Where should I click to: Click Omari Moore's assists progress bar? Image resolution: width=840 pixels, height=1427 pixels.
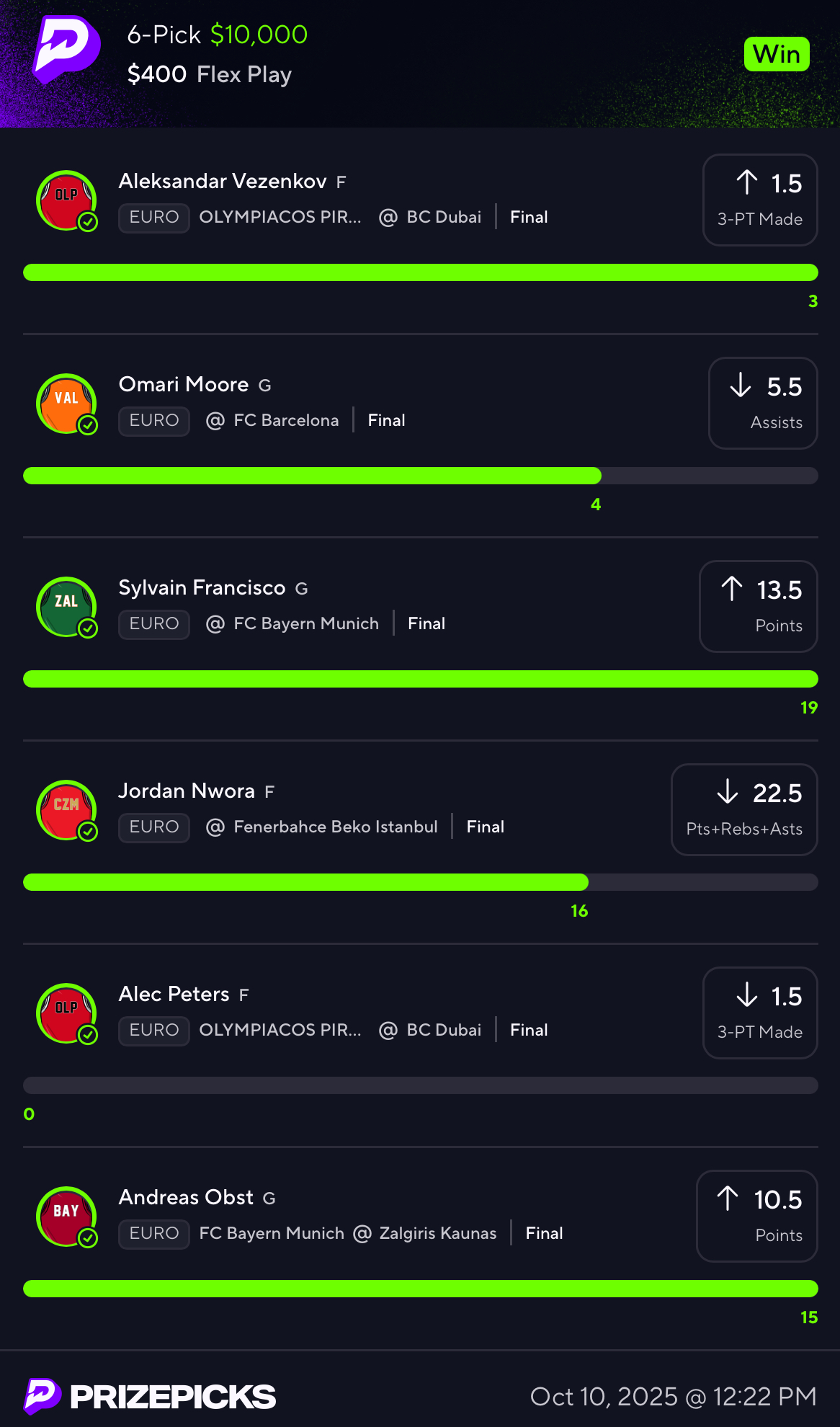click(420, 476)
